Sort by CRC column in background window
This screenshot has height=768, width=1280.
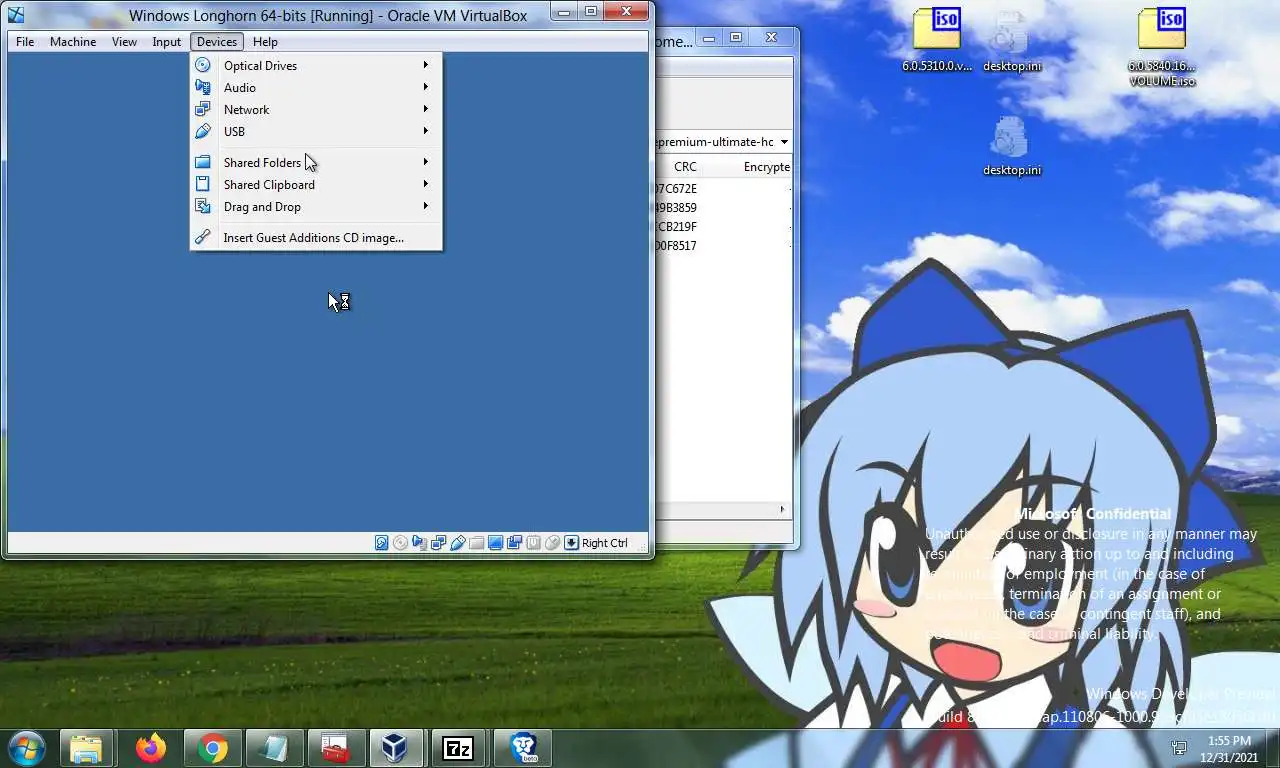pos(685,167)
